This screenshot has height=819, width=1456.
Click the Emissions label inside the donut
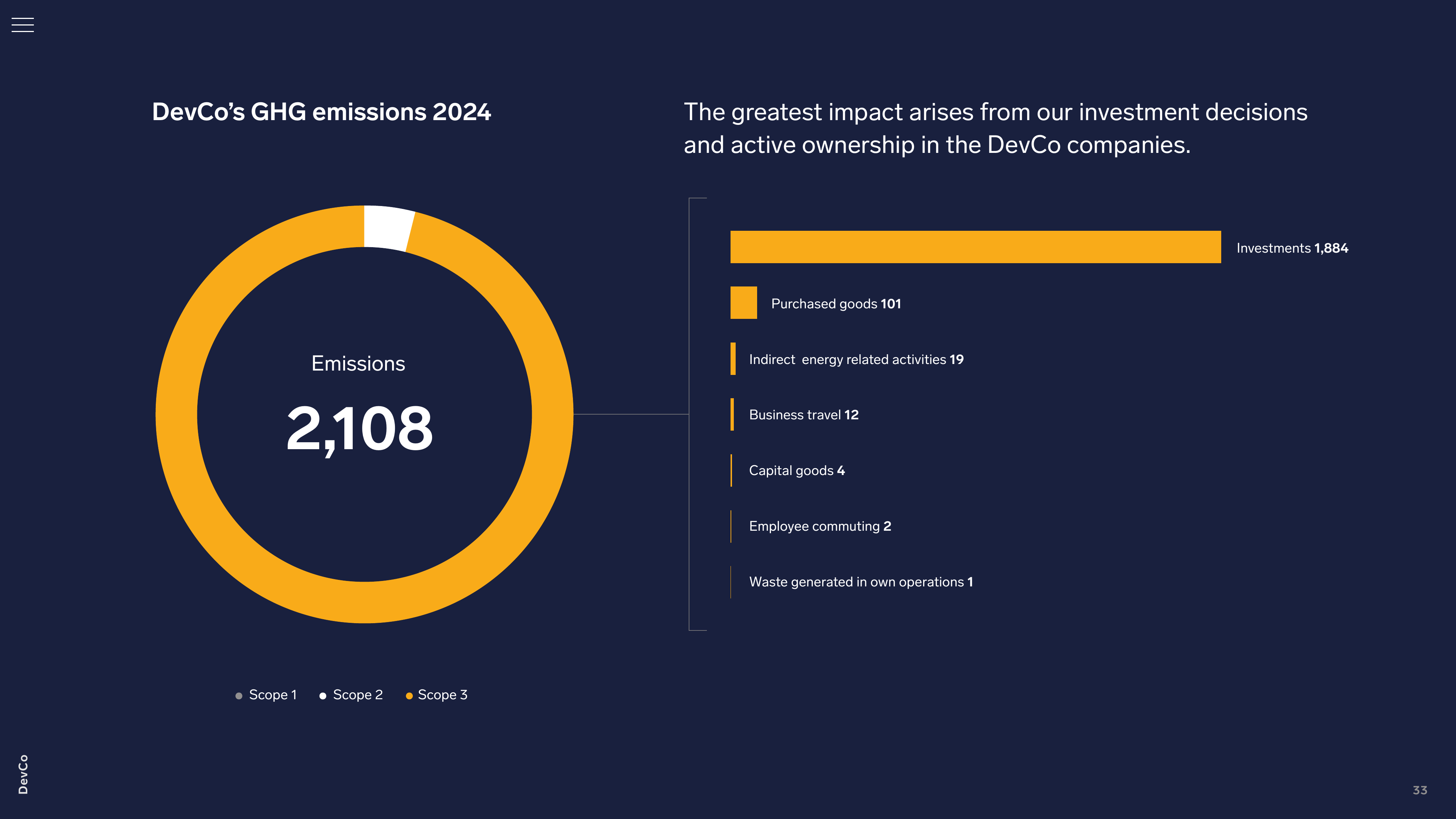(358, 363)
